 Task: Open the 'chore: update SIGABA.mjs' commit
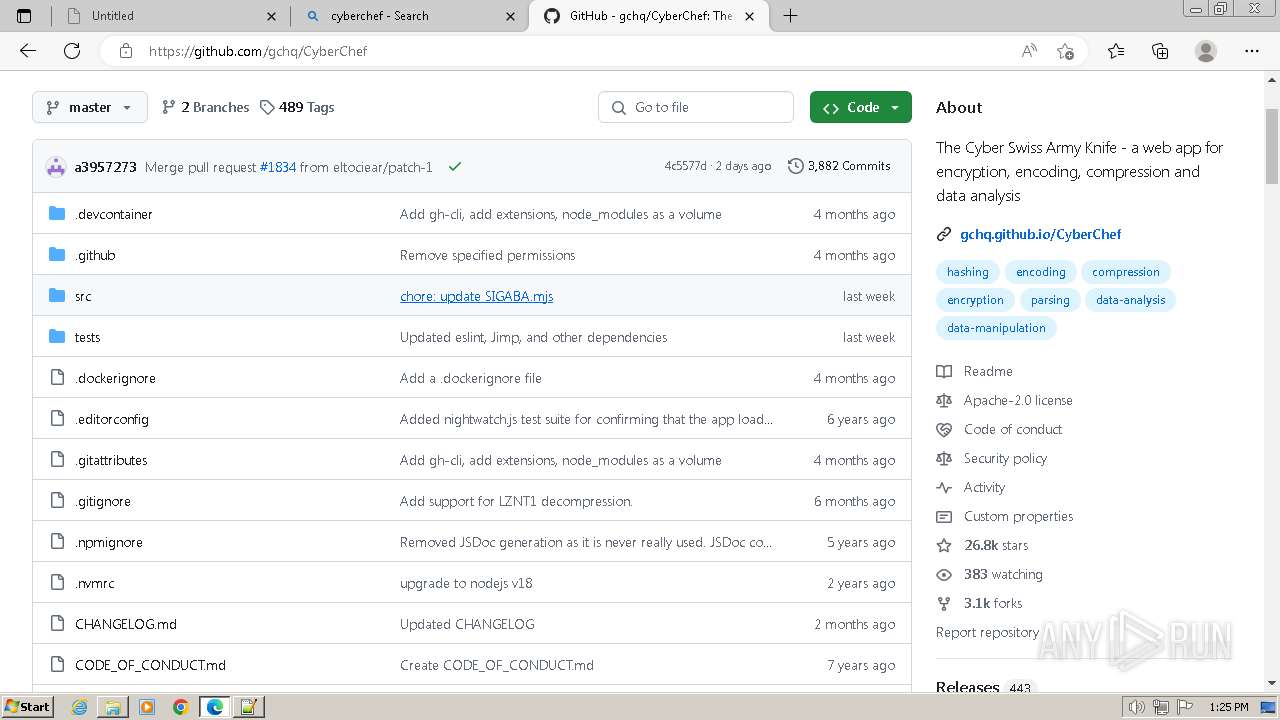coord(476,296)
